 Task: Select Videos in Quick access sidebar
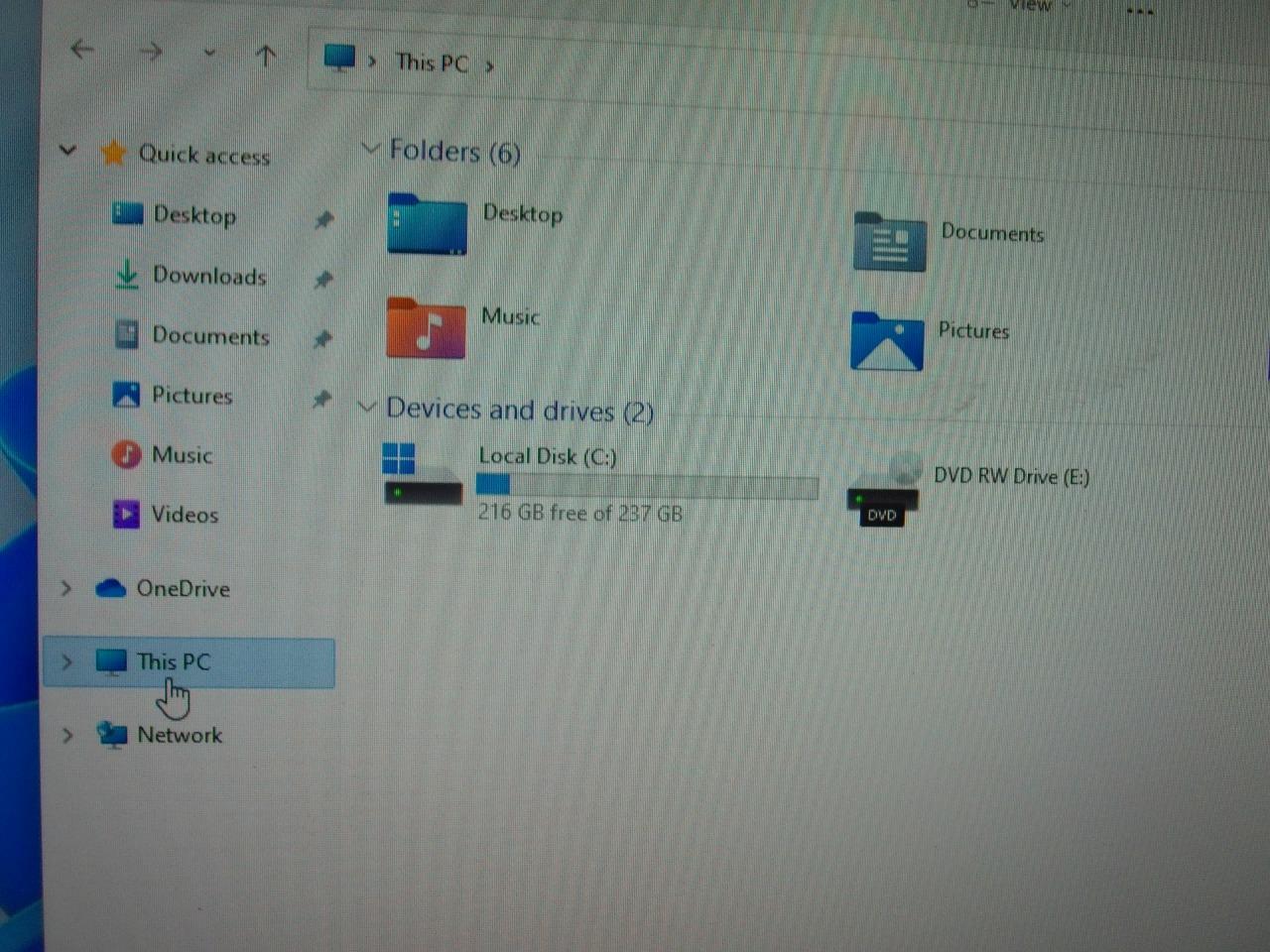[184, 515]
